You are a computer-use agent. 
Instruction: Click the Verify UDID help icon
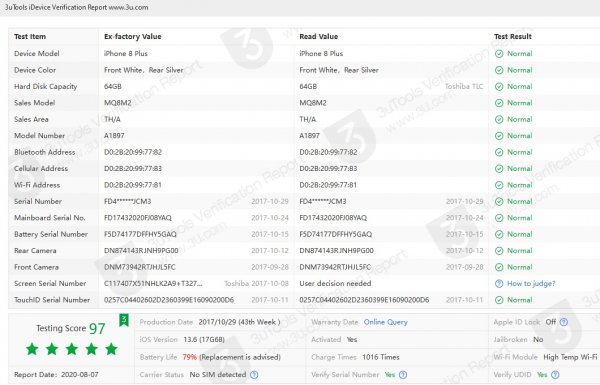point(555,375)
